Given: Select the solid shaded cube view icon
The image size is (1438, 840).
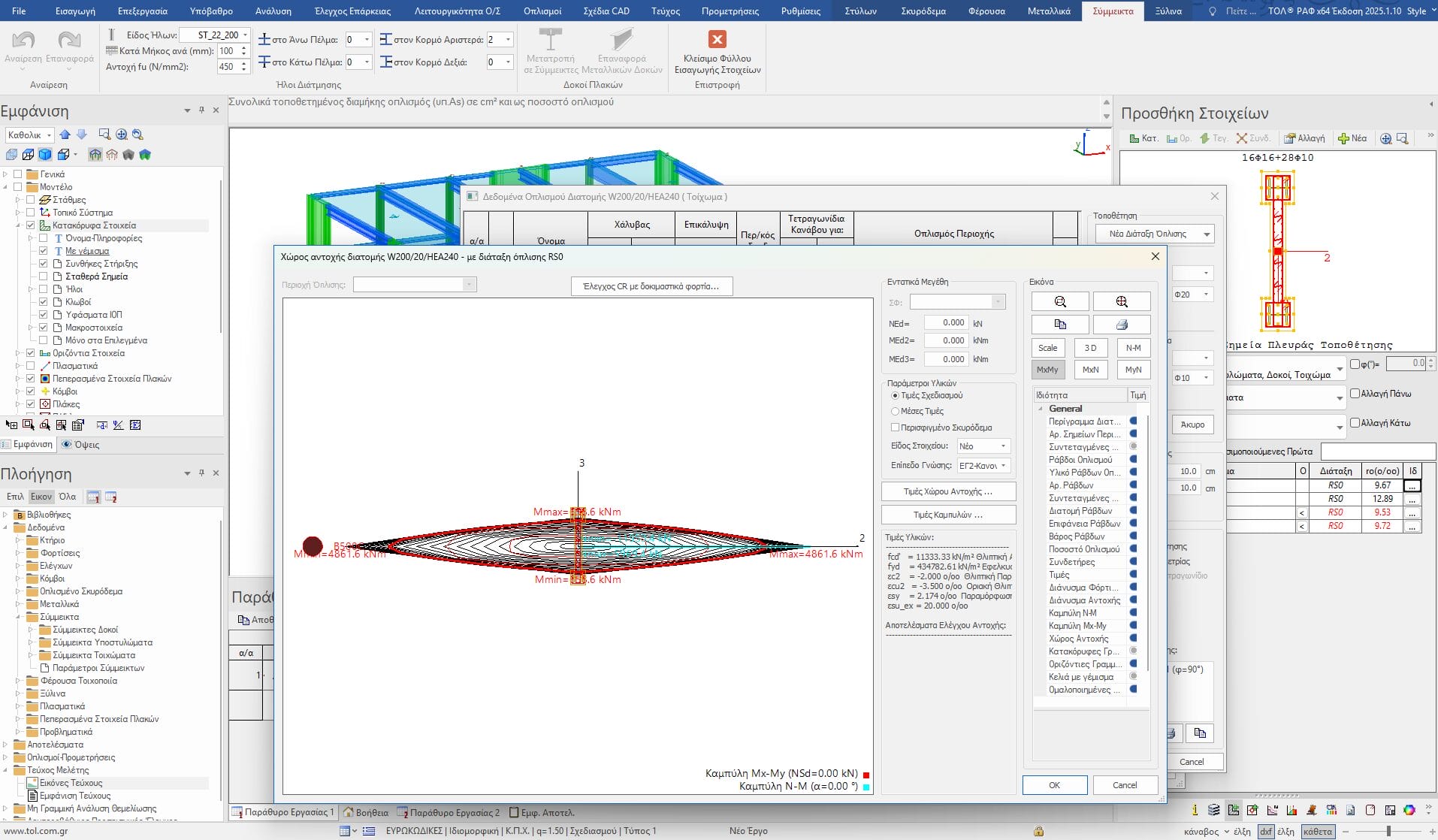Looking at the screenshot, I should (x=45, y=154).
